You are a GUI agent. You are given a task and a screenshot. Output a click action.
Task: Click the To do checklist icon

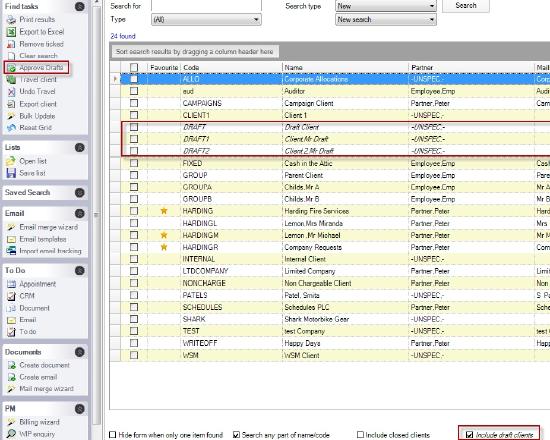[x=11, y=332]
